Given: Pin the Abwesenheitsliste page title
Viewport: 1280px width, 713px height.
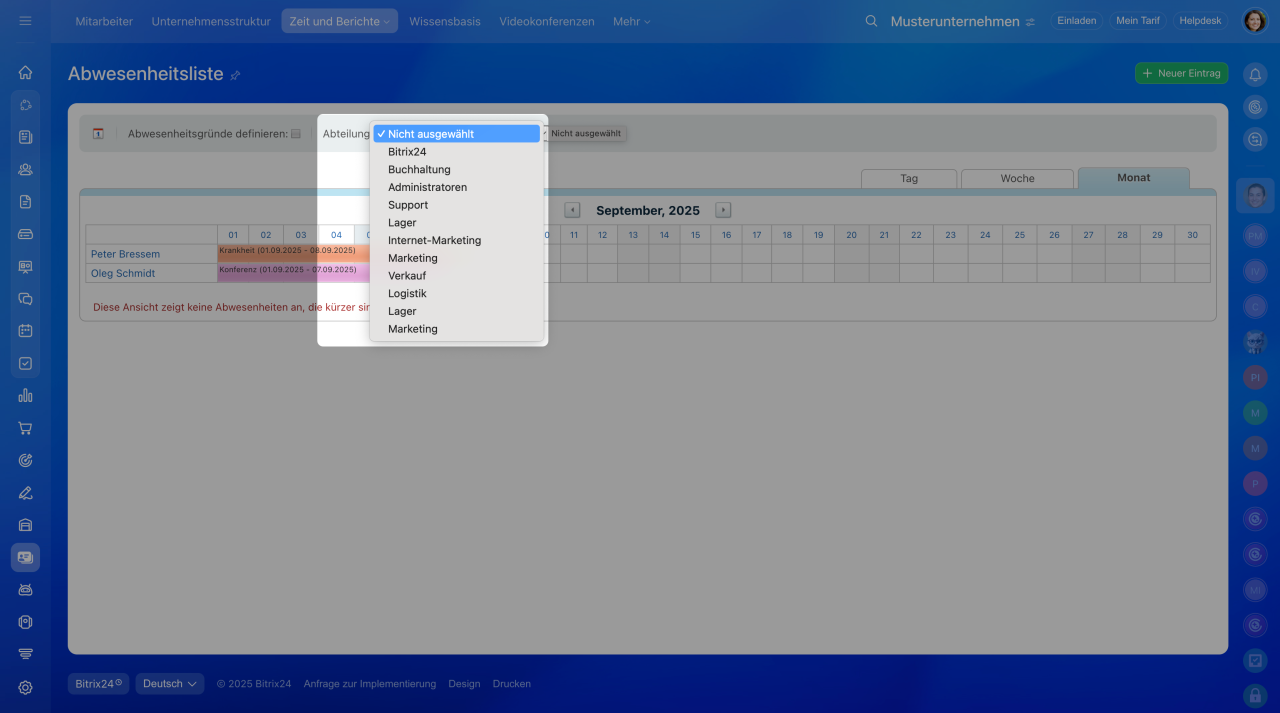Looking at the screenshot, I should pyautogui.click(x=235, y=75).
